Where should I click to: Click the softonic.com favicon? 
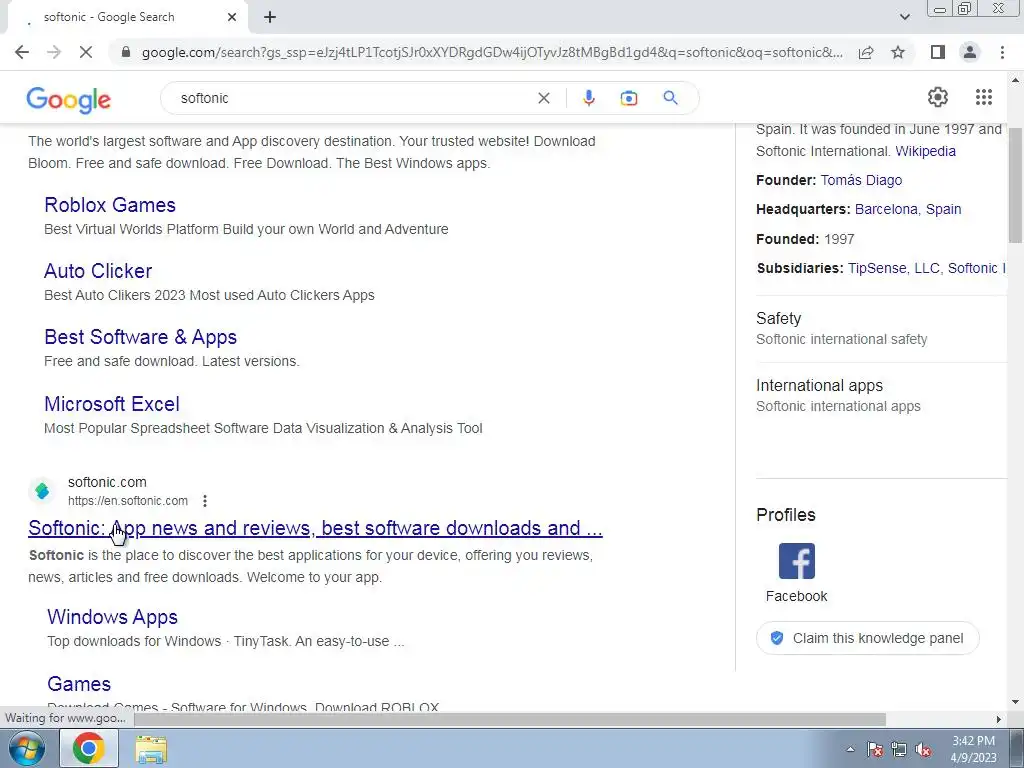point(42,490)
